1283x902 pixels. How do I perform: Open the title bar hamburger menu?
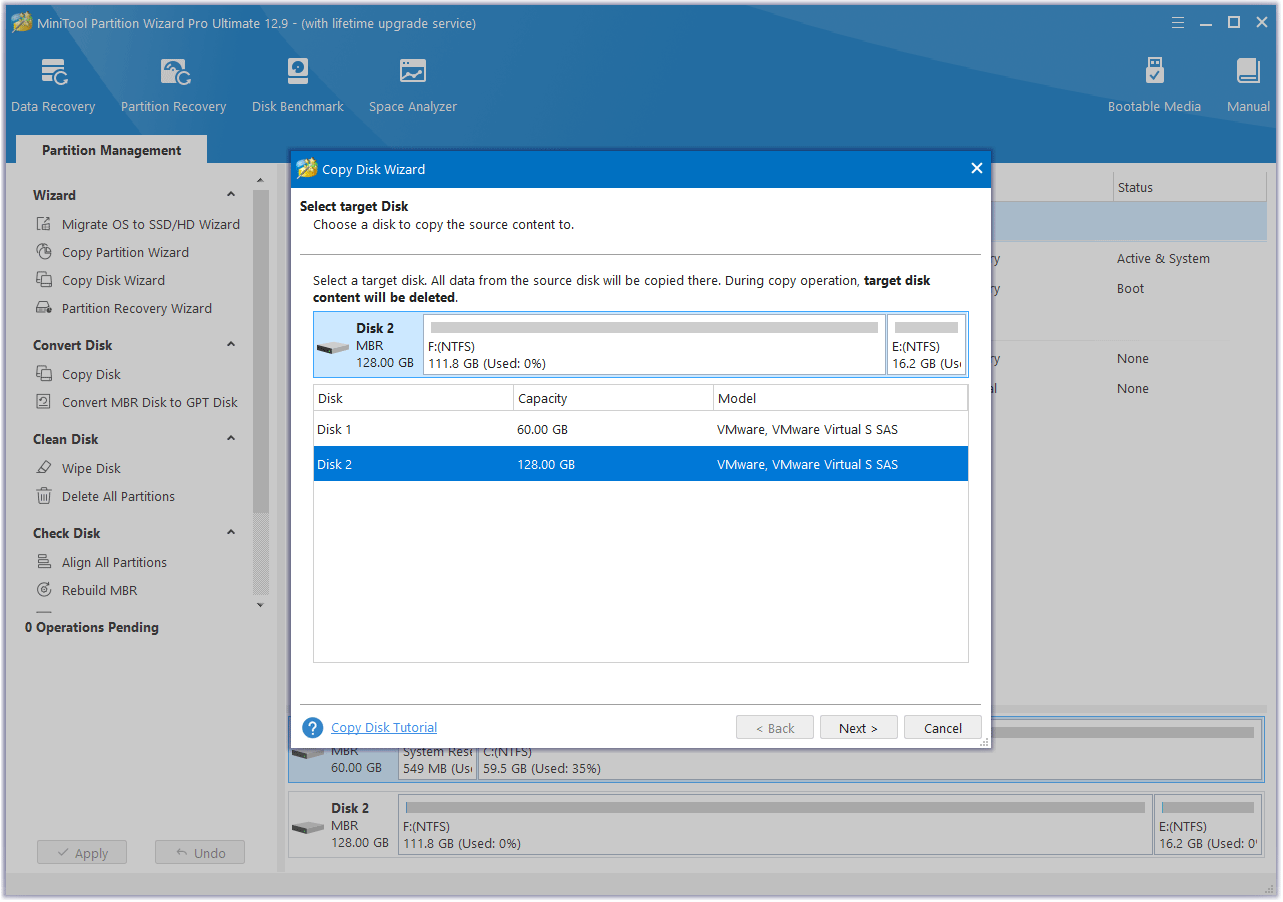click(x=1180, y=22)
